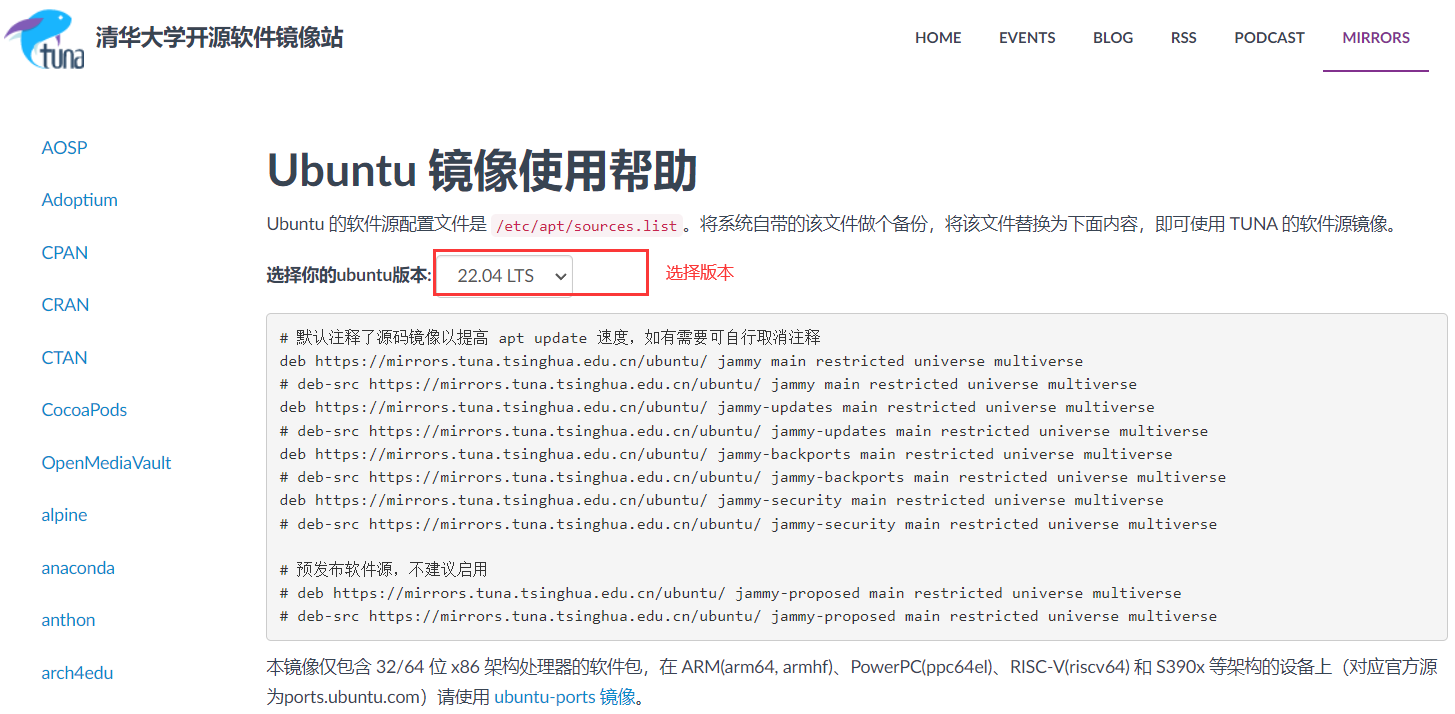This screenshot has width=1455, height=714.
Task: Go to the EVENTS page
Action: pos(1027,38)
